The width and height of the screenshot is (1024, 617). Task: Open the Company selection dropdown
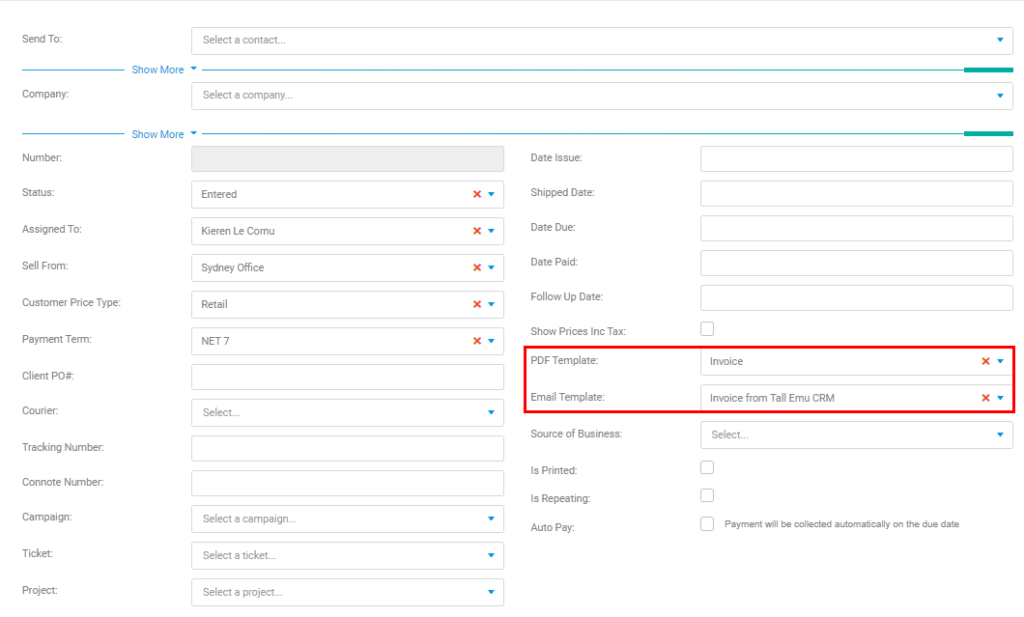point(998,94)
